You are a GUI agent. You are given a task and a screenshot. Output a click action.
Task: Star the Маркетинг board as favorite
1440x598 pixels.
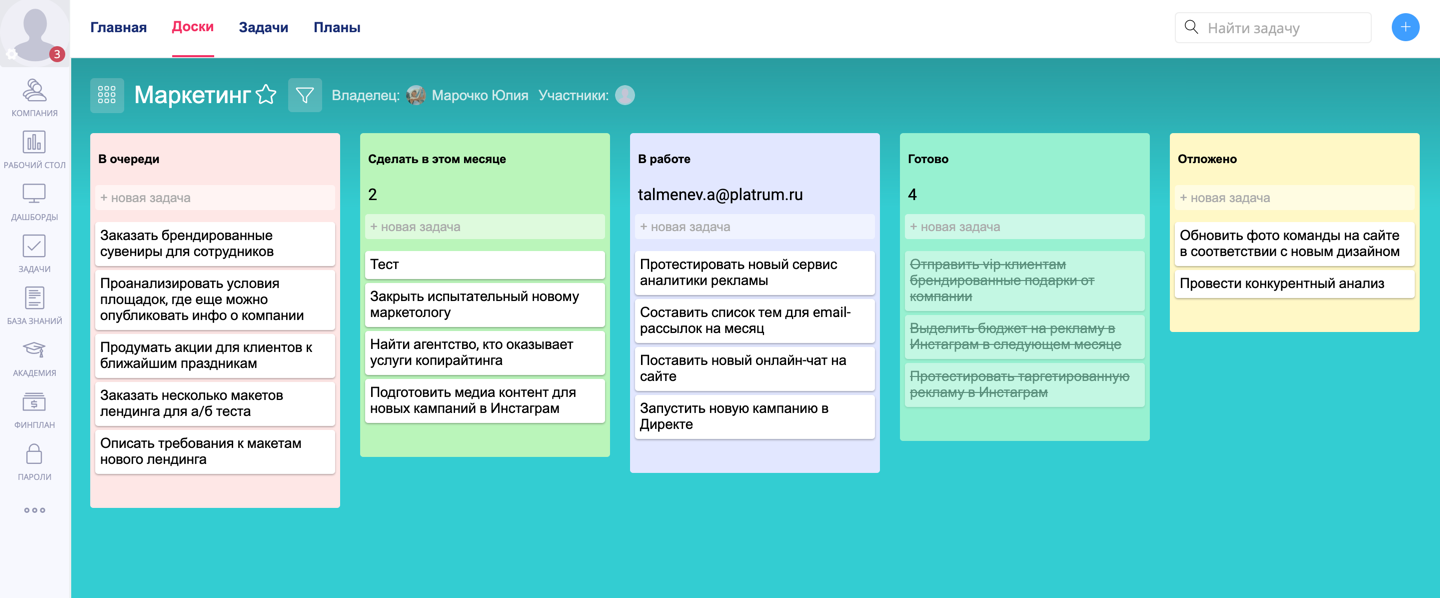266,95
